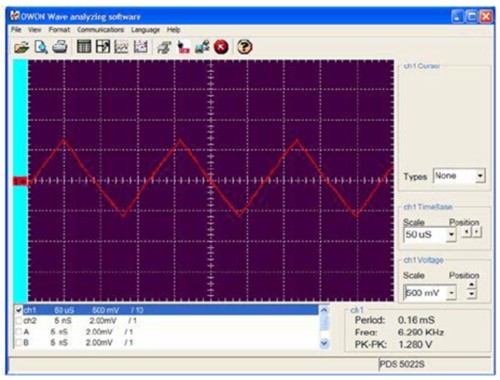Enable the ch2 channel checkbox
This screenshot has height=380, width=500.
click(x=19, y=321)
